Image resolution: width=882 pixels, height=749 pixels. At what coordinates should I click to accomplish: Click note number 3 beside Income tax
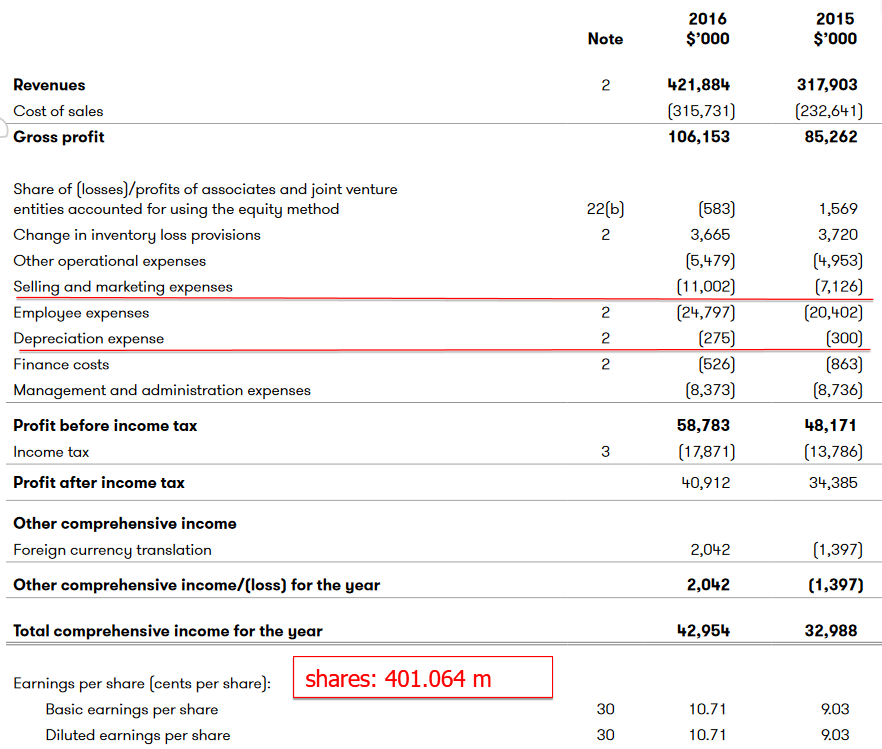point(605,452)
